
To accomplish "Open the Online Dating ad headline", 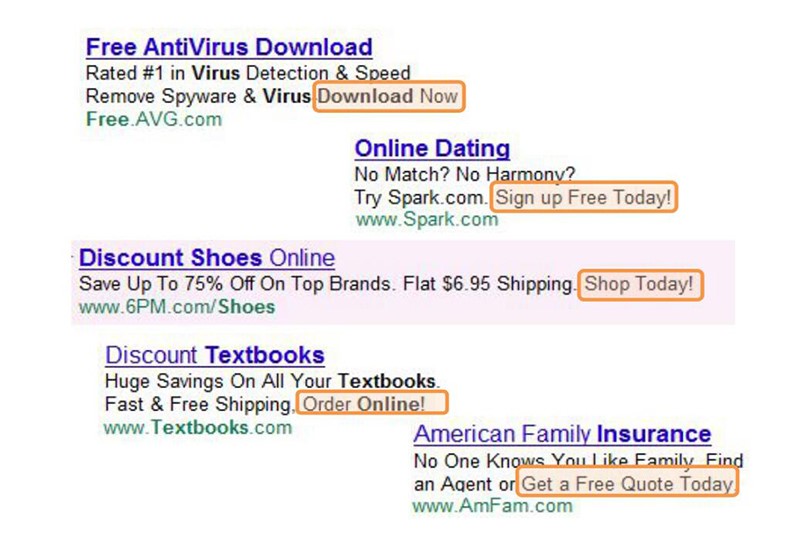I will [x=432, y=149].
